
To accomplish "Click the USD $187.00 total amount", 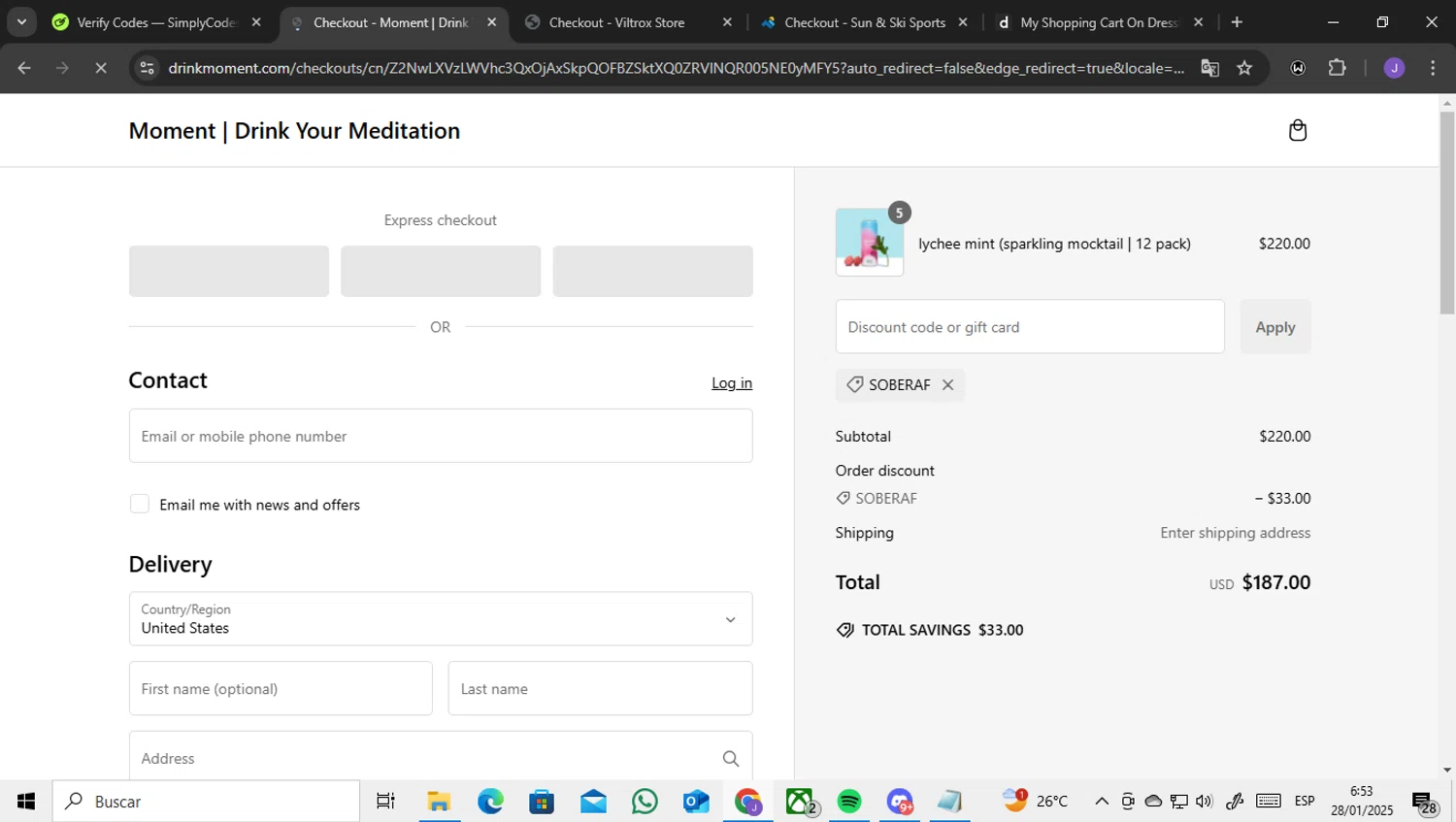I will (x=1260, y=582).
